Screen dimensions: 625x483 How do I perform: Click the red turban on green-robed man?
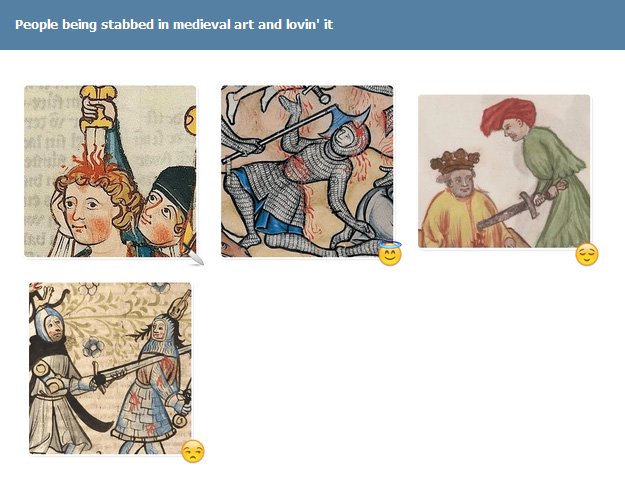(x=507, y=116)
